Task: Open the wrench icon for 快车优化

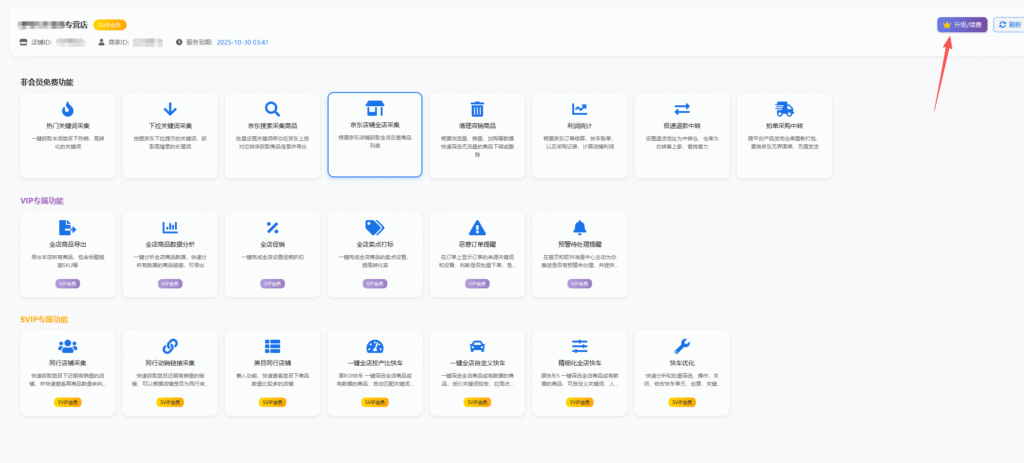Action: pos(682,346)
